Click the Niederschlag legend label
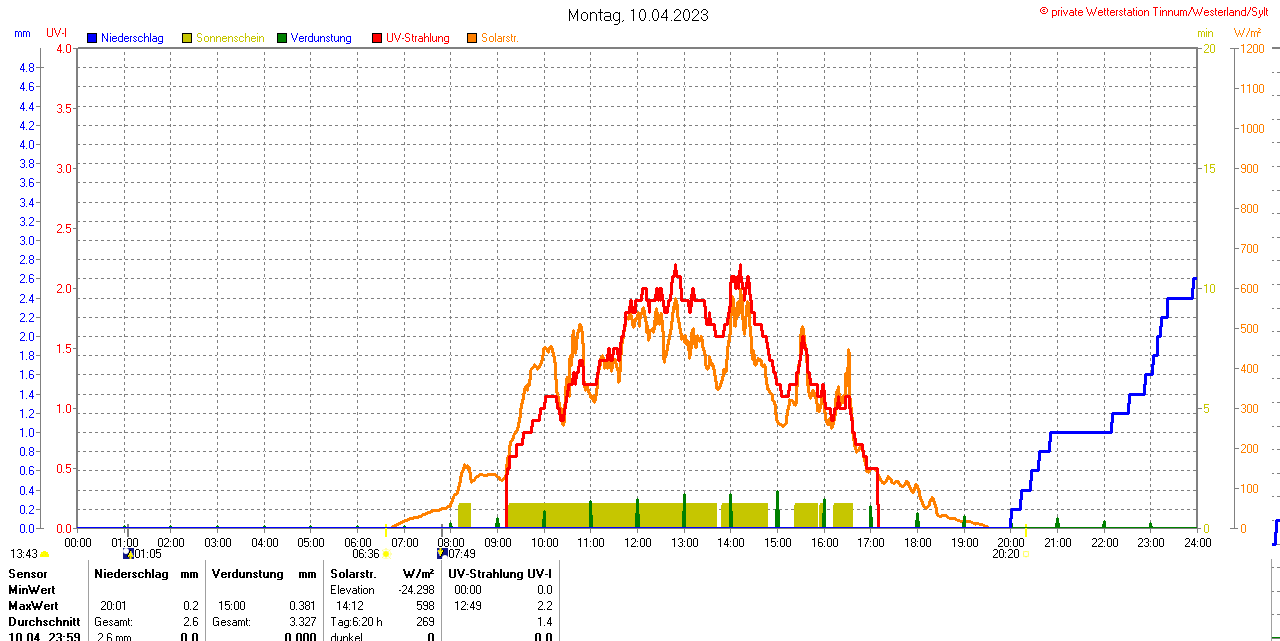 pyautogui.click(x=132, y=38)
